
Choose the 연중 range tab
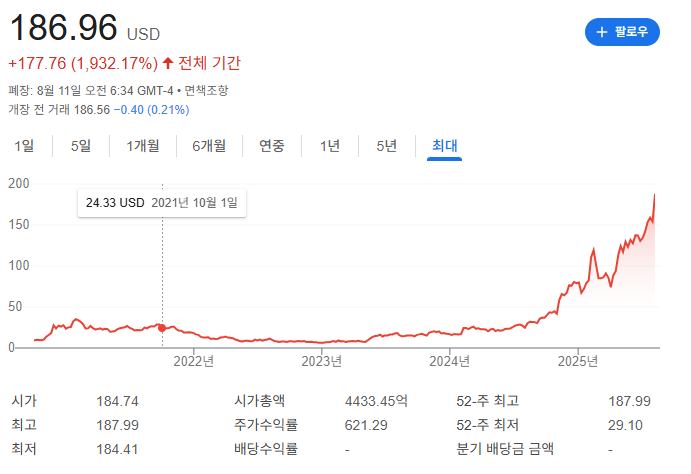[x=271, y=146]
